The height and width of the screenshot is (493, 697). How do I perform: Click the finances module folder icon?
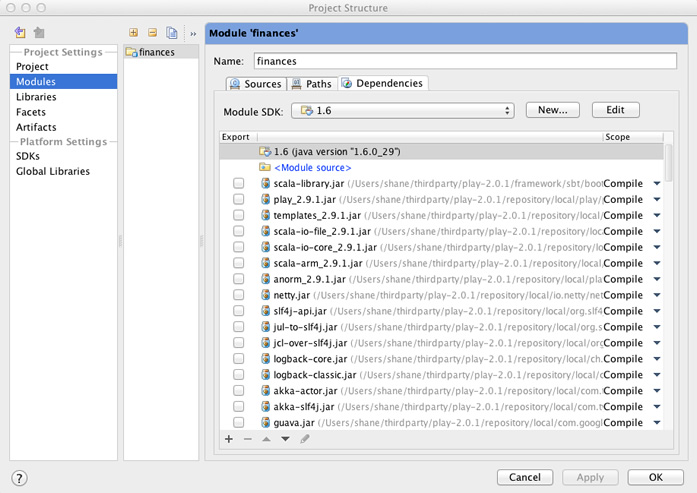(x=132, y=52)
